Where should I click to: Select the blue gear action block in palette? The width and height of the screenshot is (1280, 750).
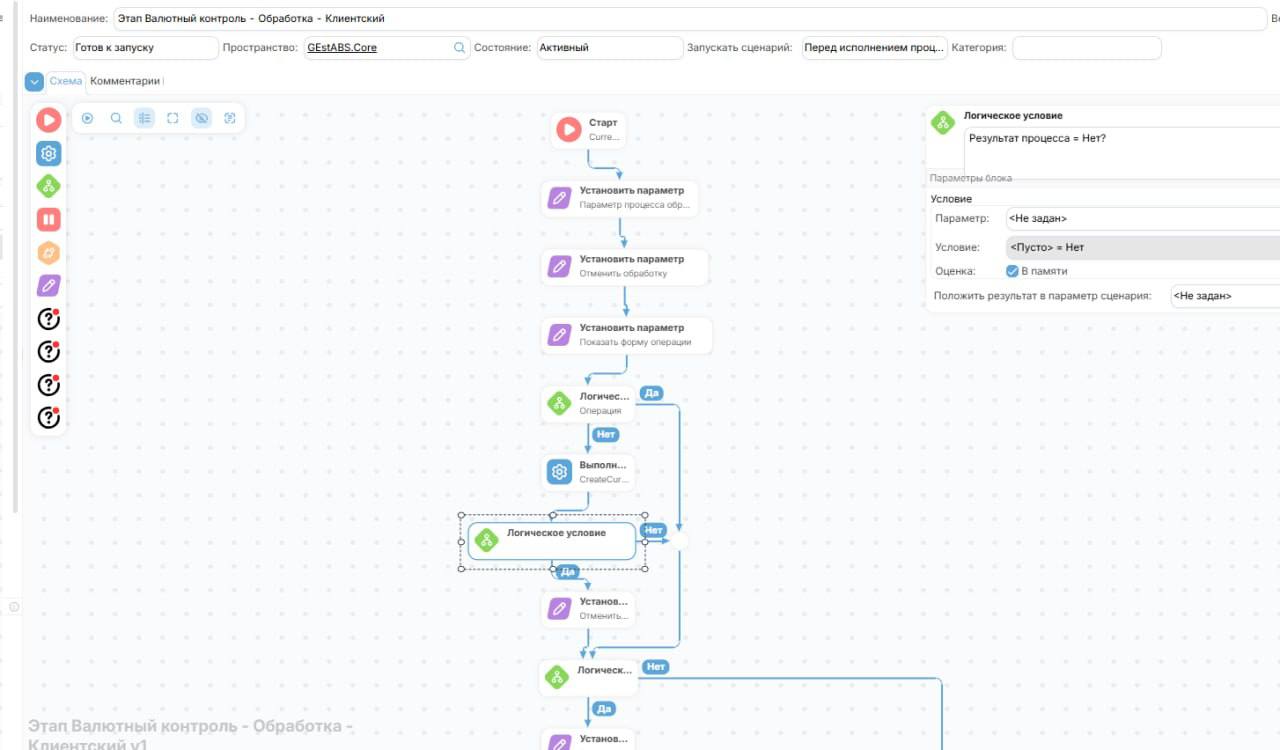[48, 153]
